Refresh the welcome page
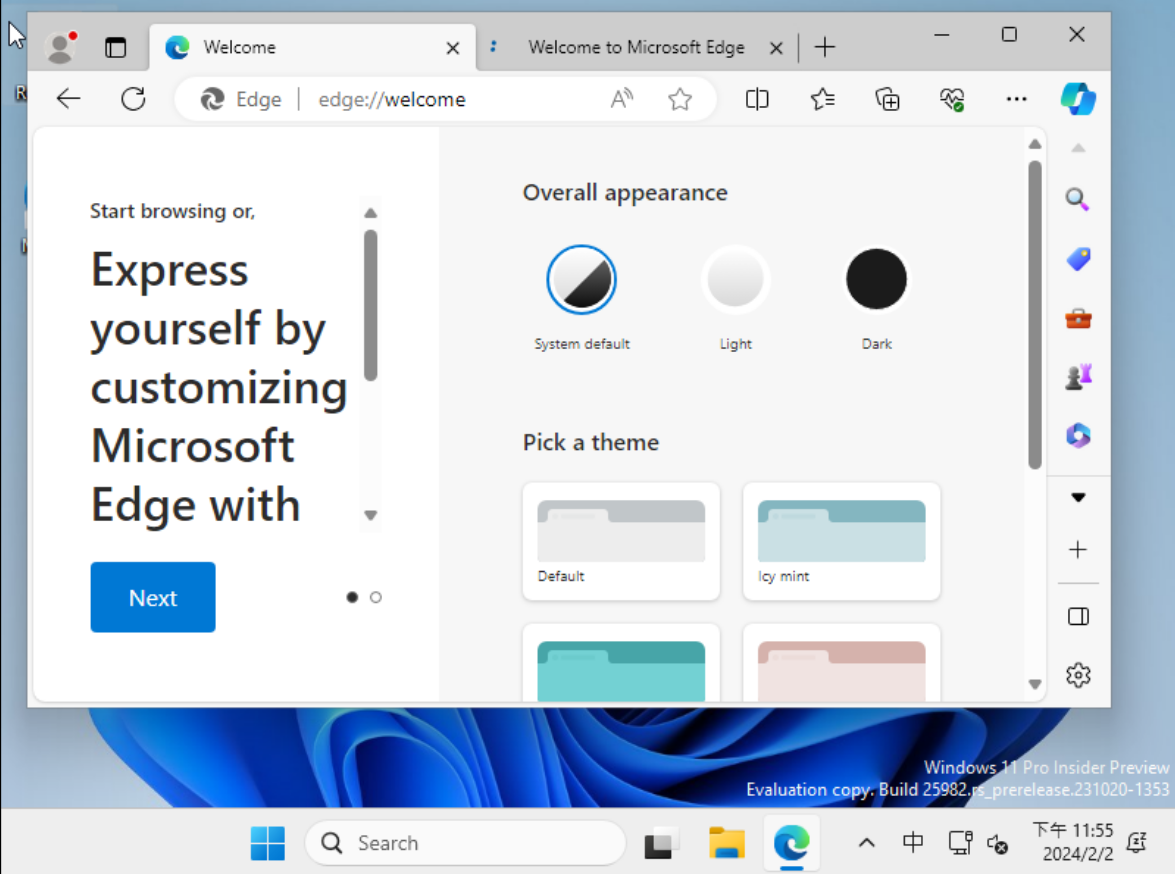Viewport: 1175px width, 874px height. [x=133, y=99]
